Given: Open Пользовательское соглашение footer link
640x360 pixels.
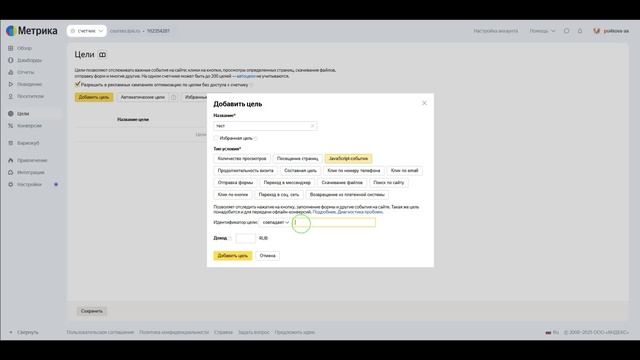Looking at the screenshot, I should pos(100,332).
